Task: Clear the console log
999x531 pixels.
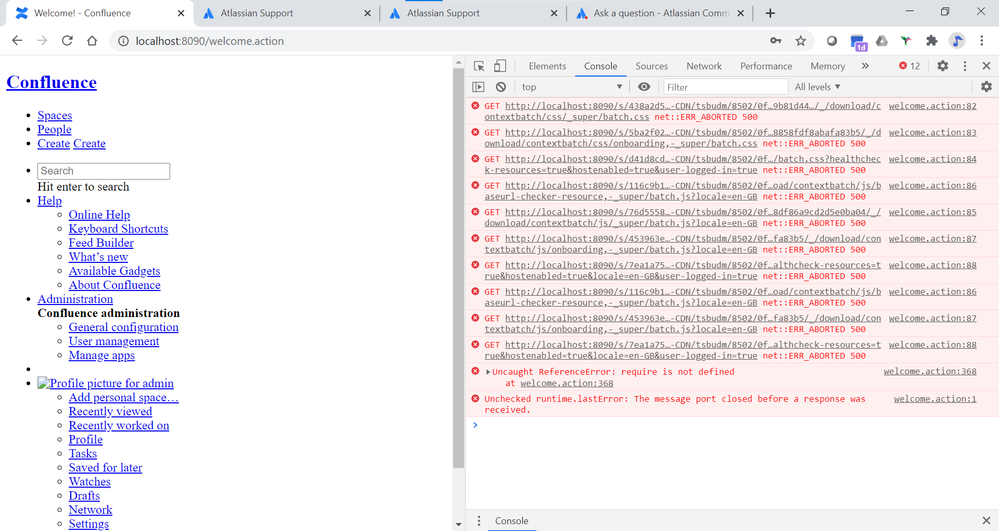Action: 501,87
